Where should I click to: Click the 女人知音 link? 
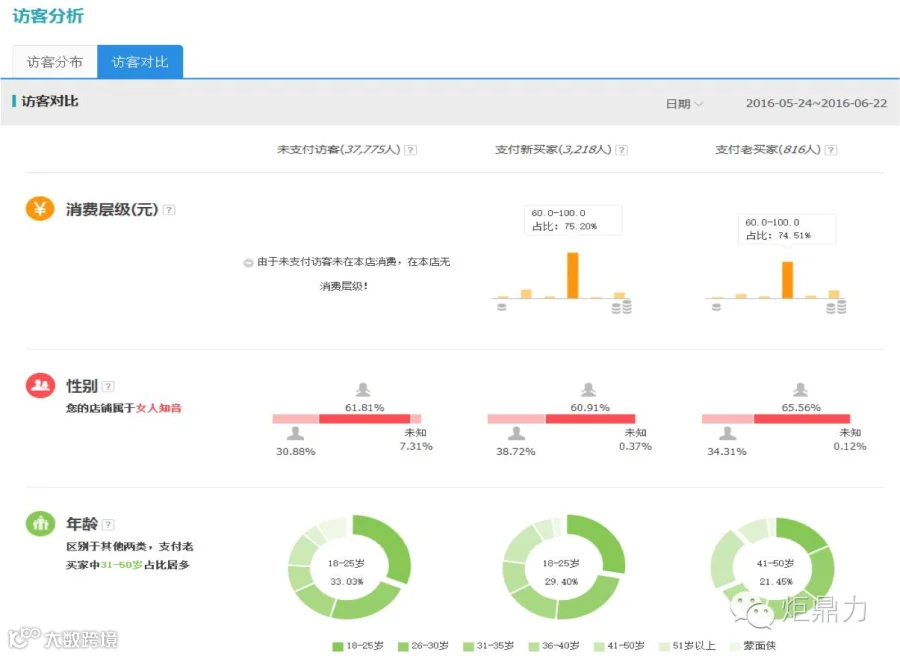(158, 408)
